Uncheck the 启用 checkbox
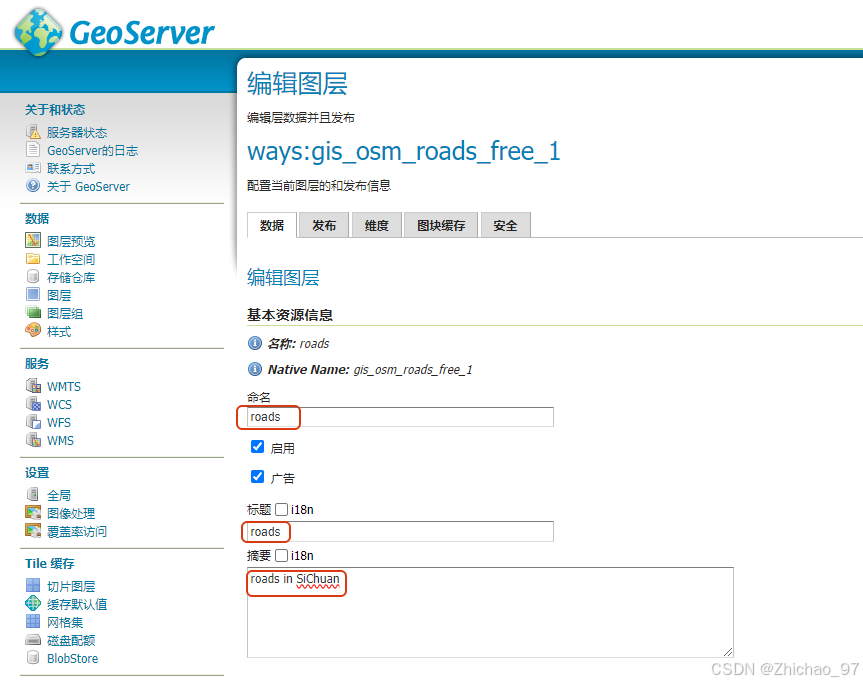Viewport: 863px width, 684px height. (x=258, y=446)
